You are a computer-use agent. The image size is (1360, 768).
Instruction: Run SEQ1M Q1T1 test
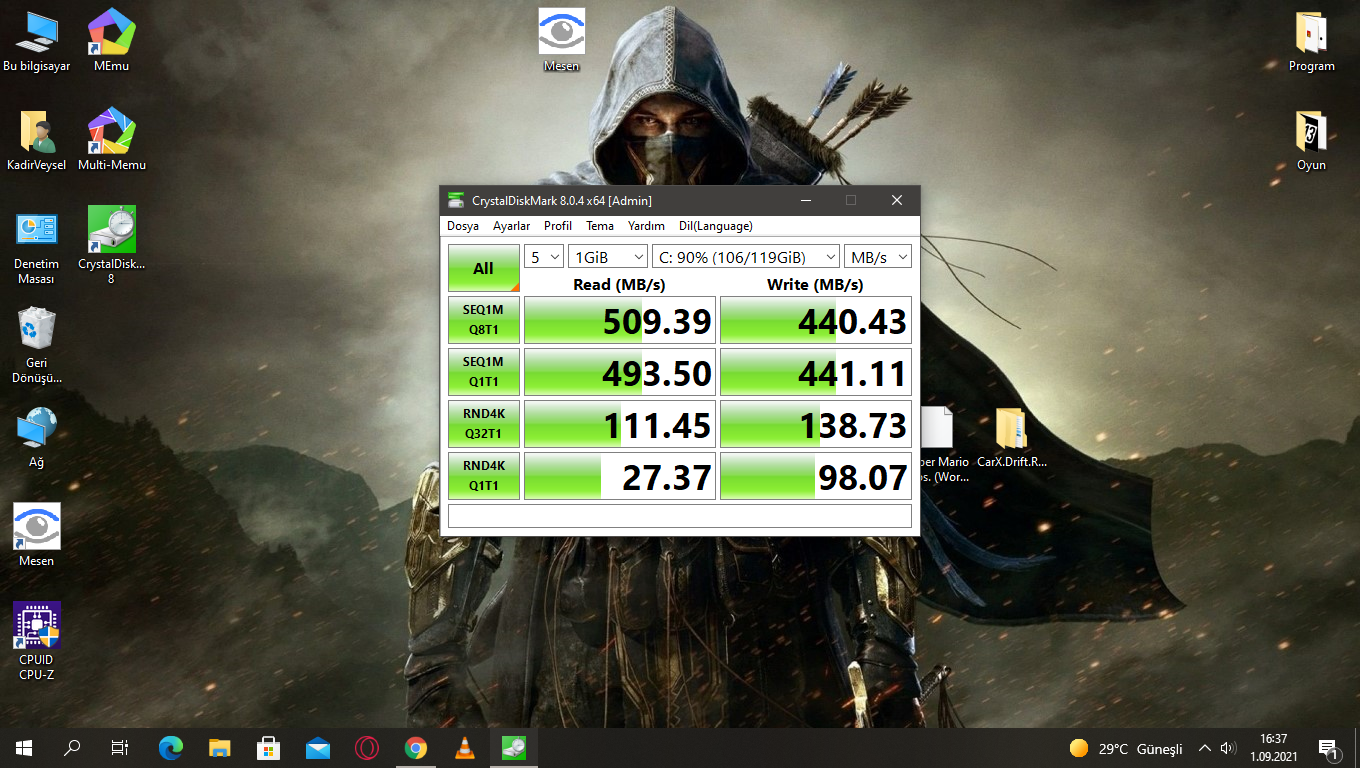(x=484, y=372)
